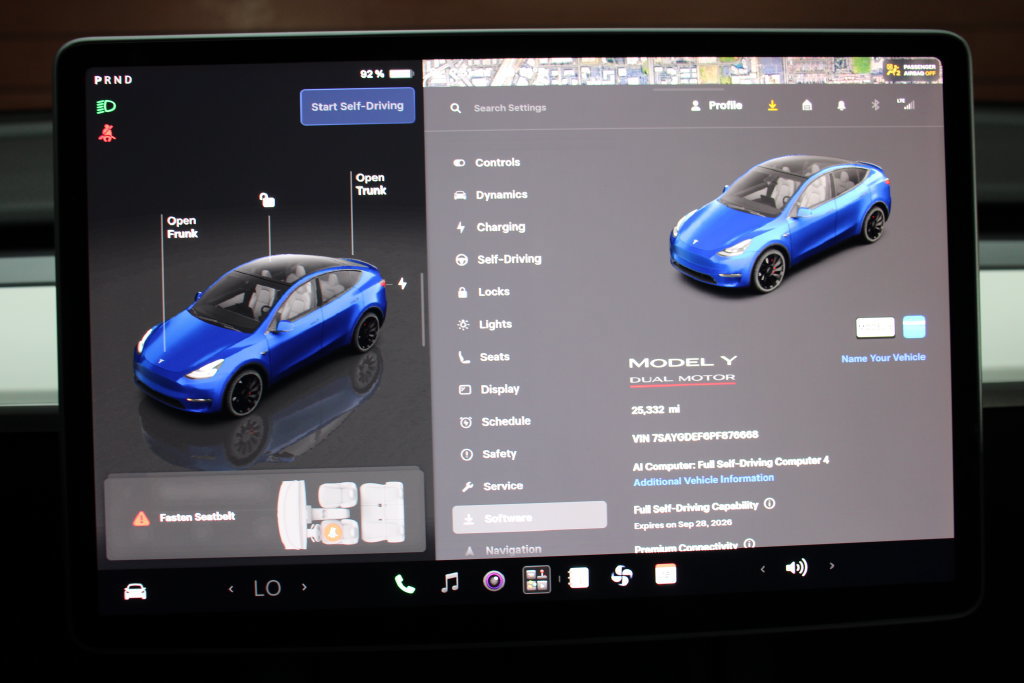Tap the Passenger Airbag Off indicator
The width and height of the screenshot is (1024, 683).
tap(912, 70)
